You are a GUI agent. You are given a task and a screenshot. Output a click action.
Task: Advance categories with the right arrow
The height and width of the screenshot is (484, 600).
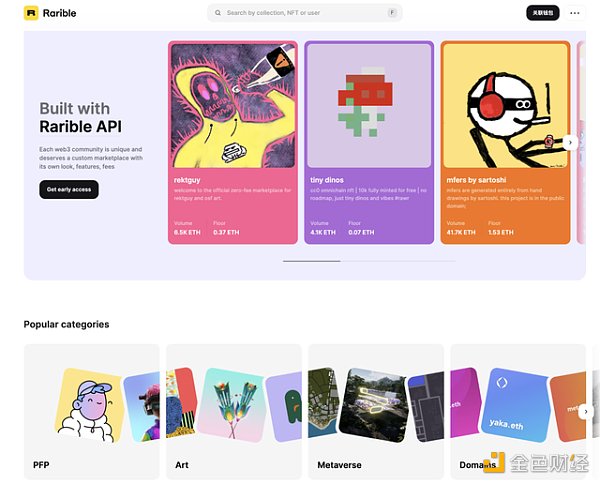point(586,412)
